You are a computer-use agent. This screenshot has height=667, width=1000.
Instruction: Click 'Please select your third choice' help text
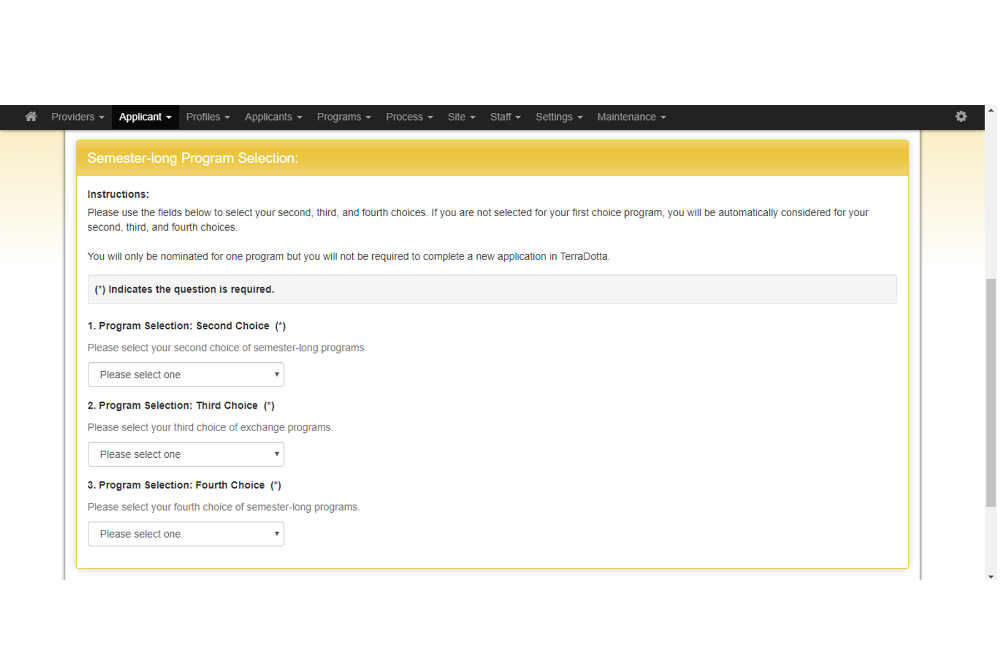point(210,427)
